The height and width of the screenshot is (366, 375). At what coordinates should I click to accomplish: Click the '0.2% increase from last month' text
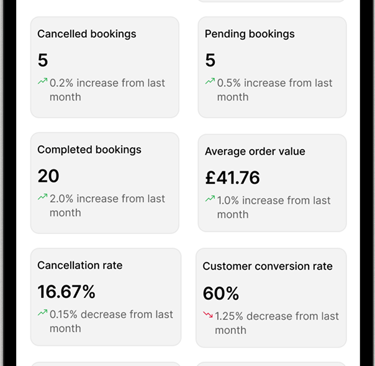107,90
